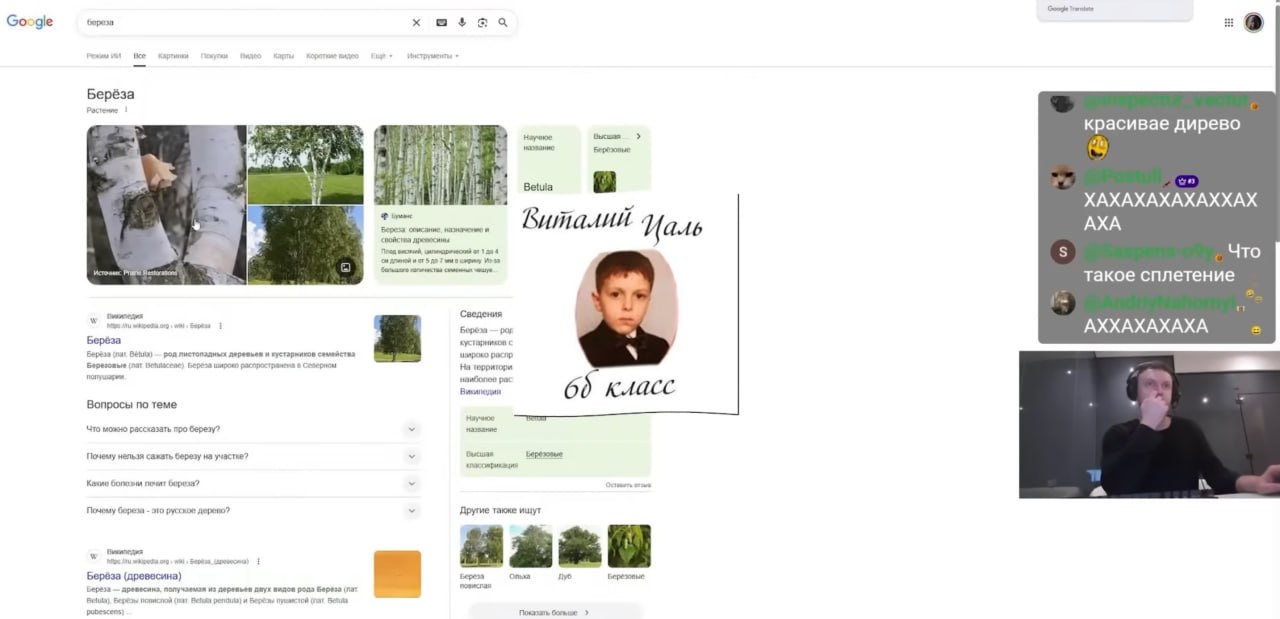Viewport: 1280px width, 619px height.
Task: Open the image gallery icon on birch photos
Action: (345, 267)
